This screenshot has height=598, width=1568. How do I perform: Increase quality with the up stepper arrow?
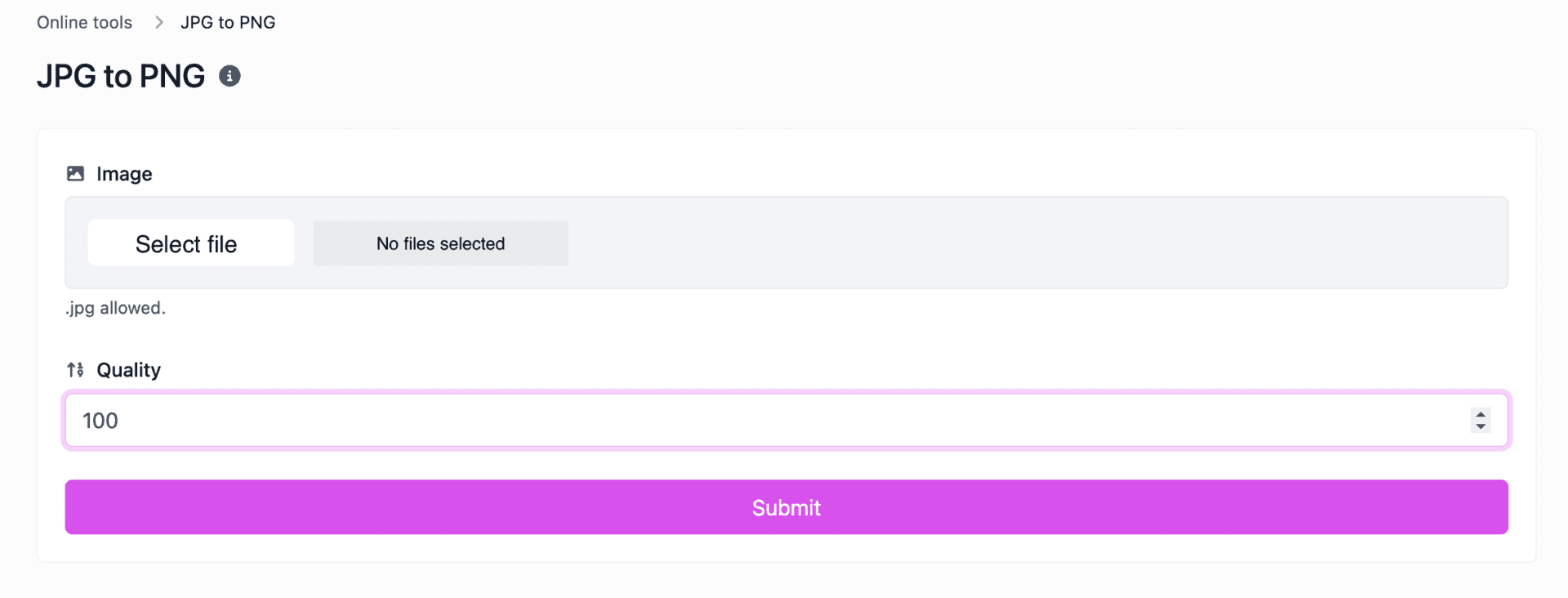(1481, 414)
